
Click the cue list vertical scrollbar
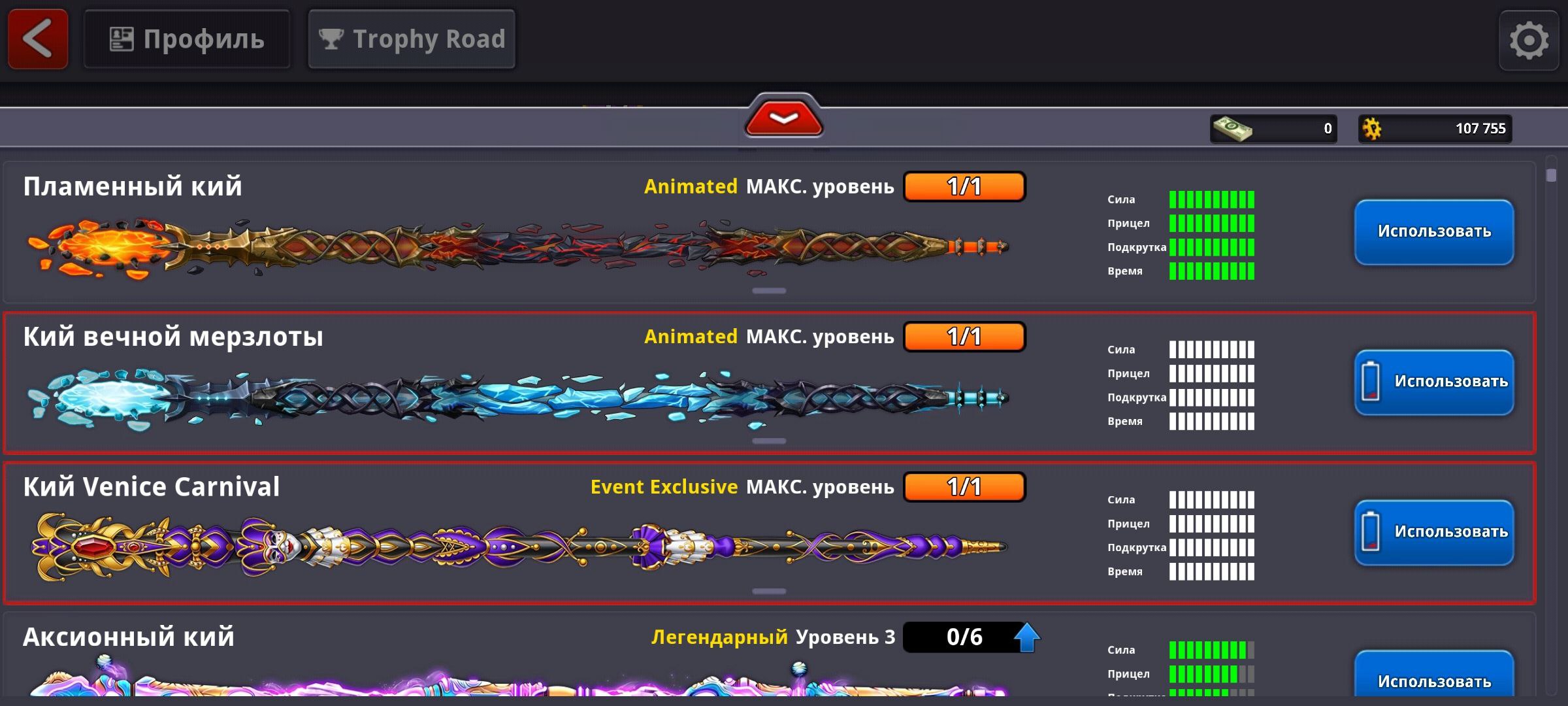click(x=1552, y=425)
